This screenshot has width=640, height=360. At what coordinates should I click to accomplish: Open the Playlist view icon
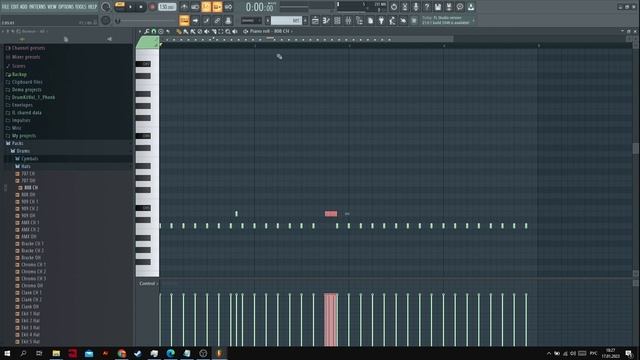[315, 20]
